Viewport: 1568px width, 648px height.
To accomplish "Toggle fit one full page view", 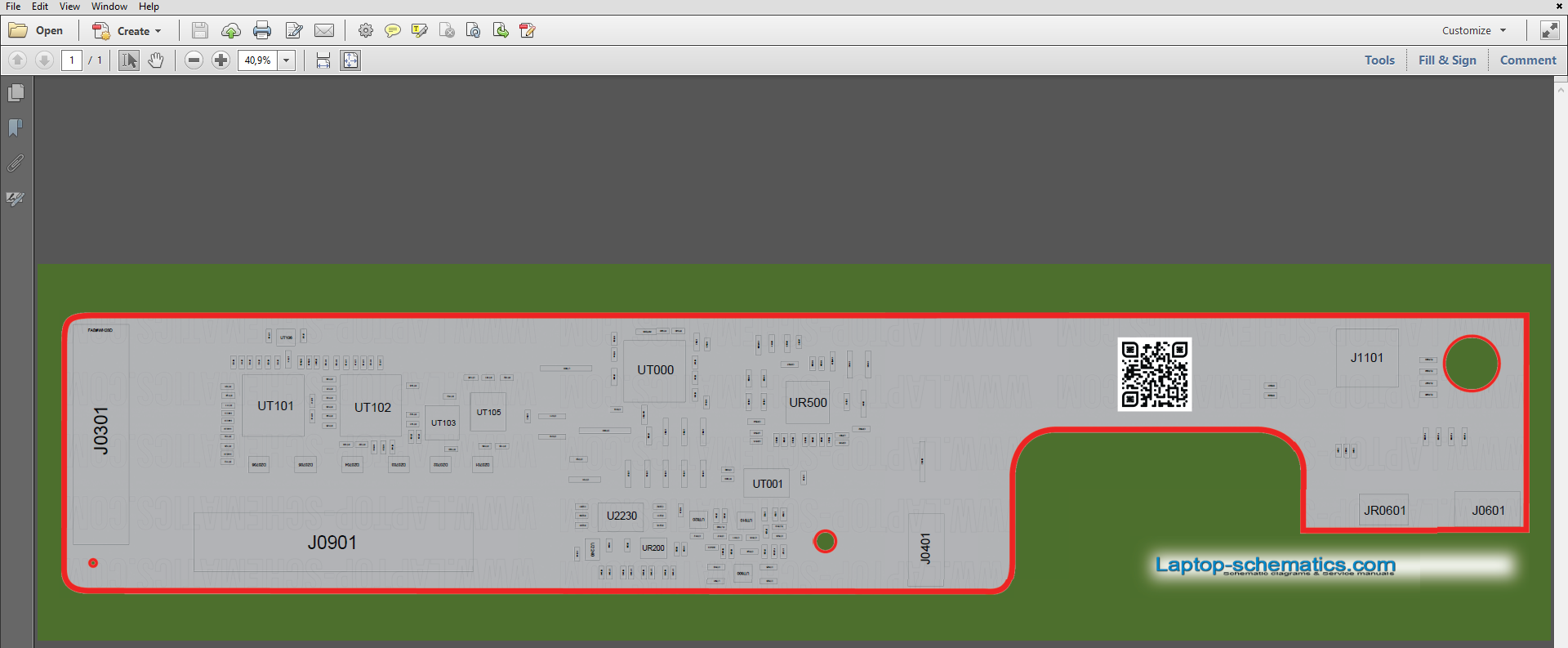I will coord(350,60).
